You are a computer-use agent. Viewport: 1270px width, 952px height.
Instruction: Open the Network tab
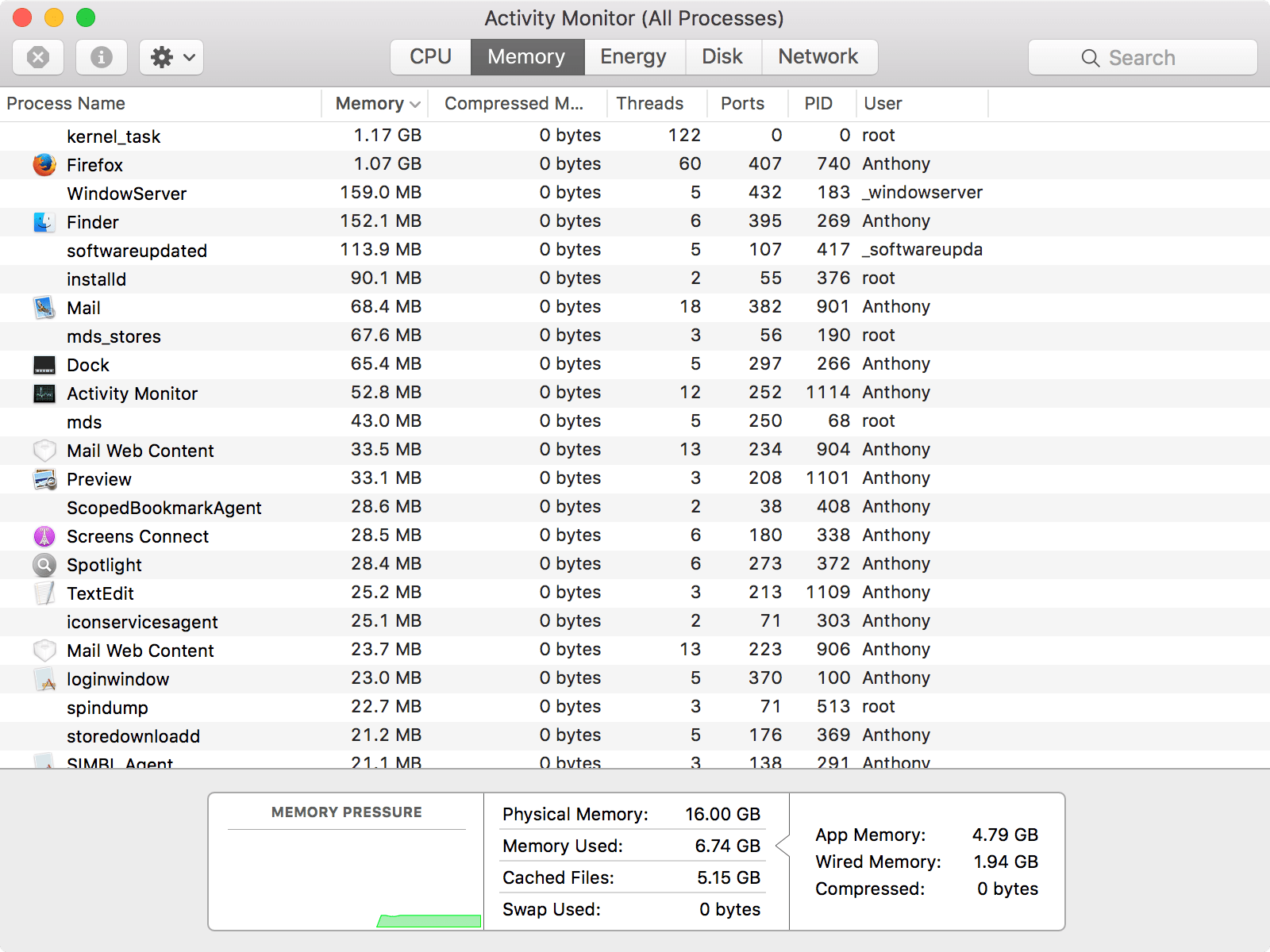pyautogui.click(x=818, y=56)
